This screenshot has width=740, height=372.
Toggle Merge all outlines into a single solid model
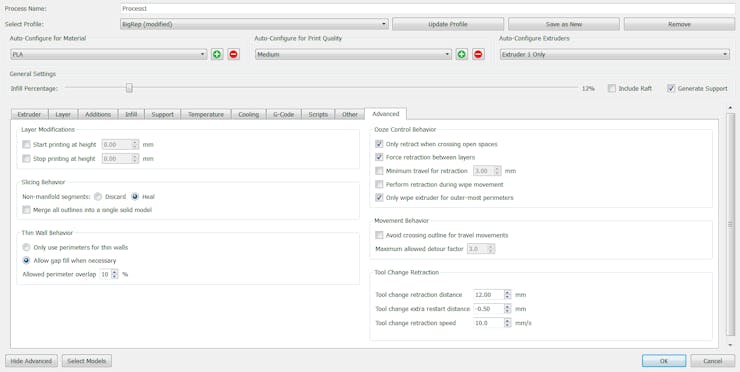(26, 210)
